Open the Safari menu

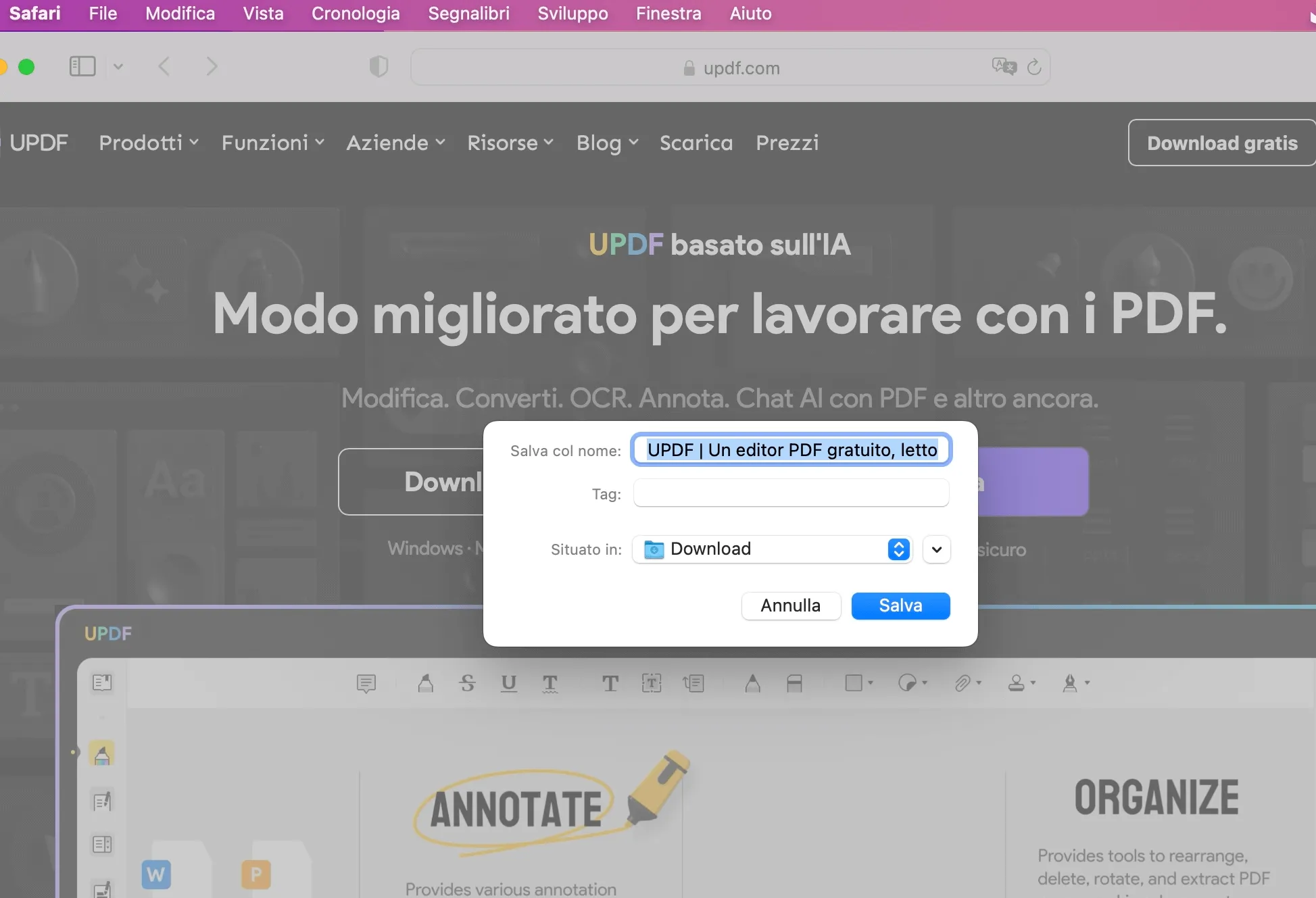(x=34, y=14)
